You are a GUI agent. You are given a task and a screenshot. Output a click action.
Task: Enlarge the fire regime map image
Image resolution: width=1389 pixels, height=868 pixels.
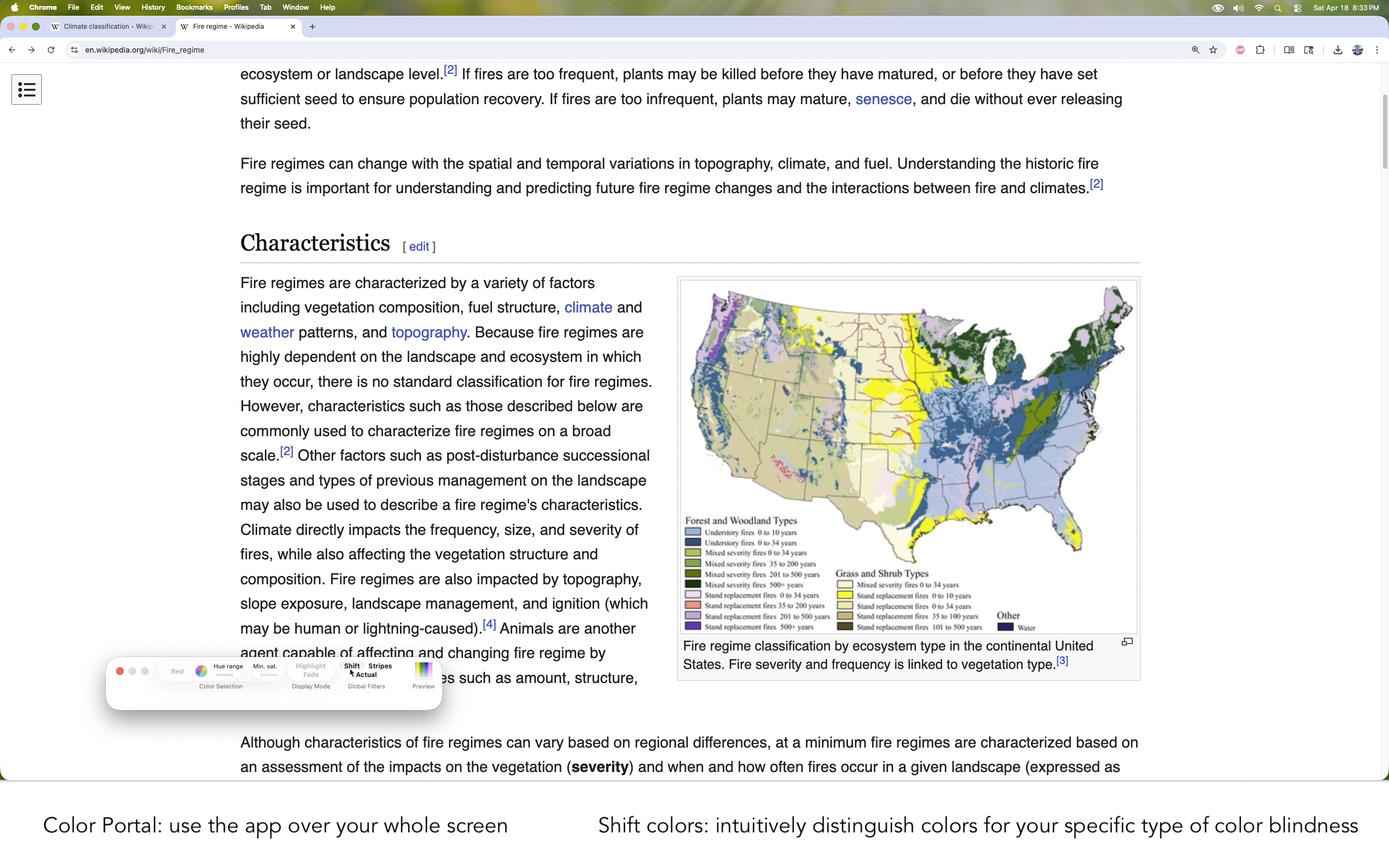(1127, 642)
